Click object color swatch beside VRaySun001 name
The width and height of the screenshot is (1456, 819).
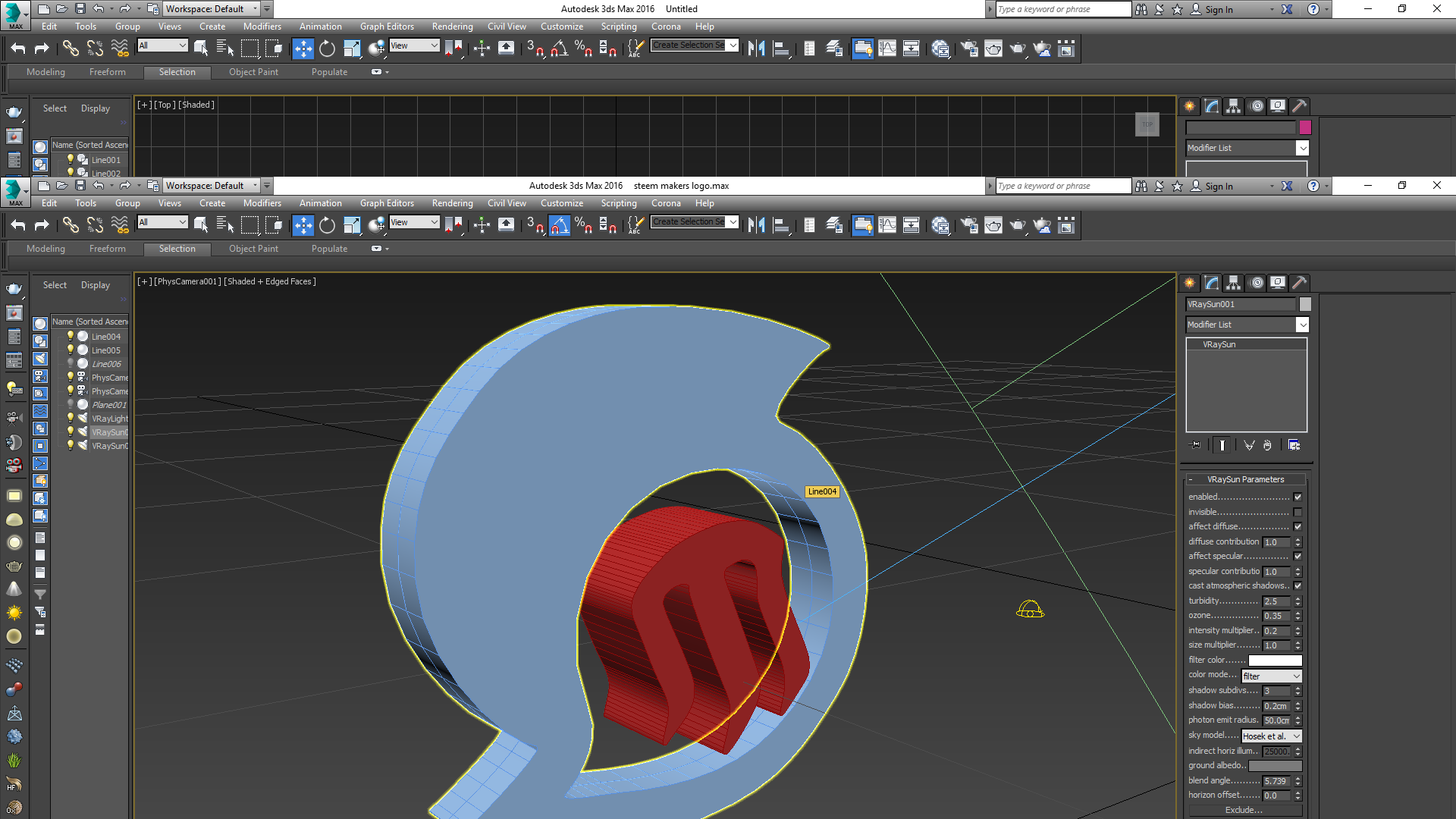[x=1305, y=304]
